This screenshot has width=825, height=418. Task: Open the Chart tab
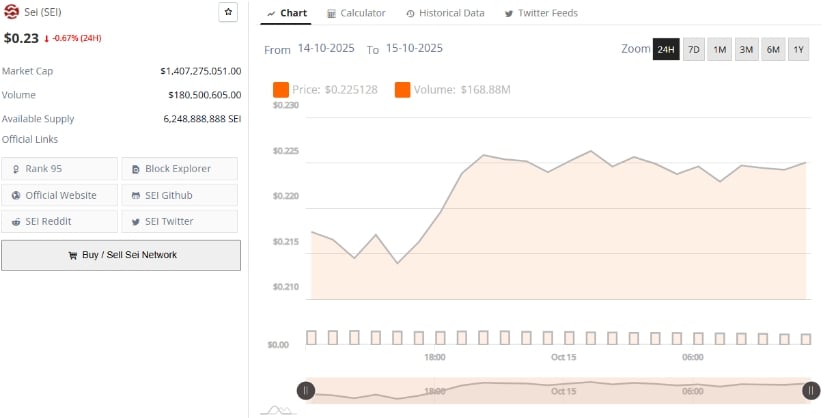point(287,13)
